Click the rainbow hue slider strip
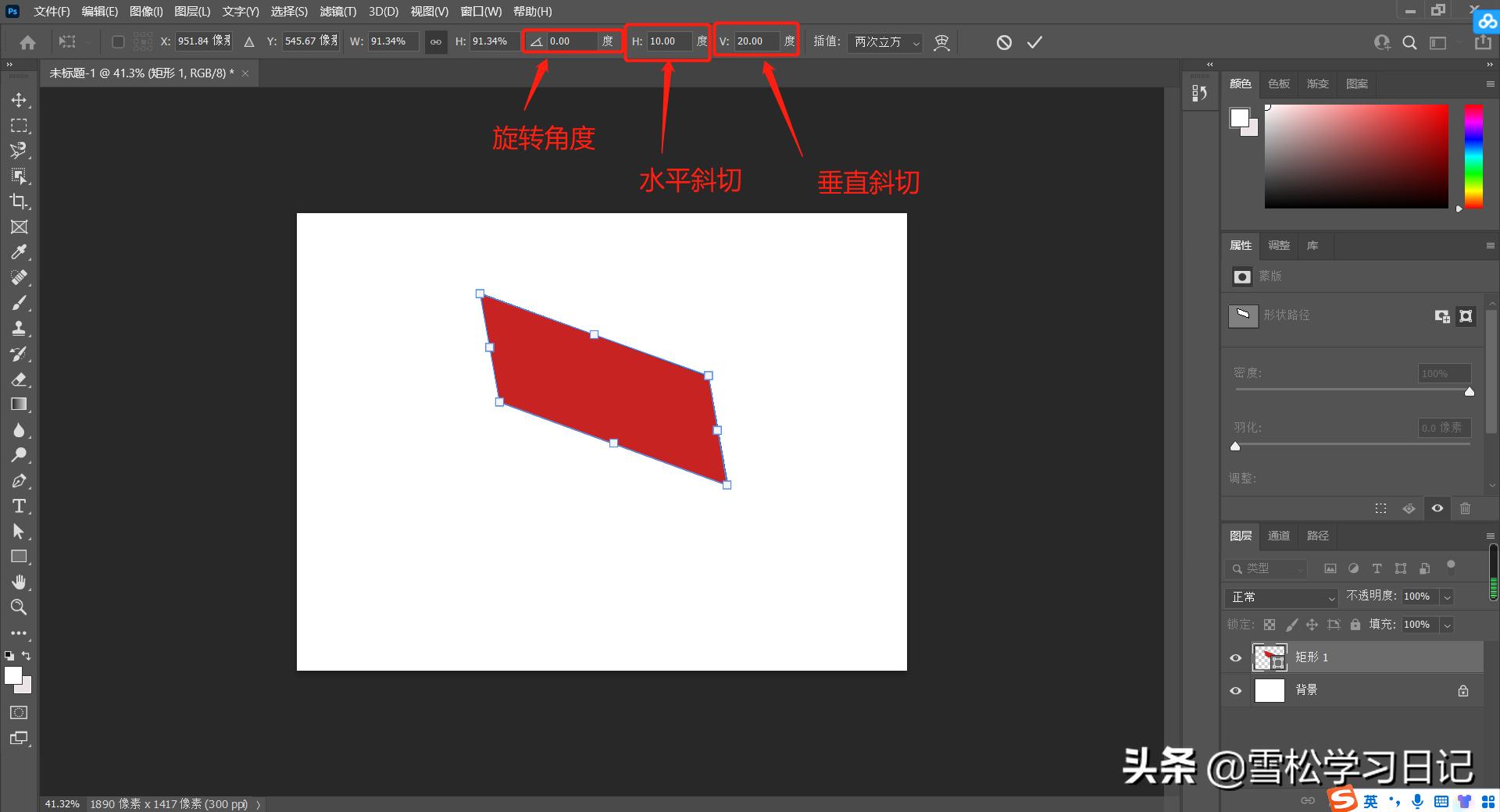 1473,156
